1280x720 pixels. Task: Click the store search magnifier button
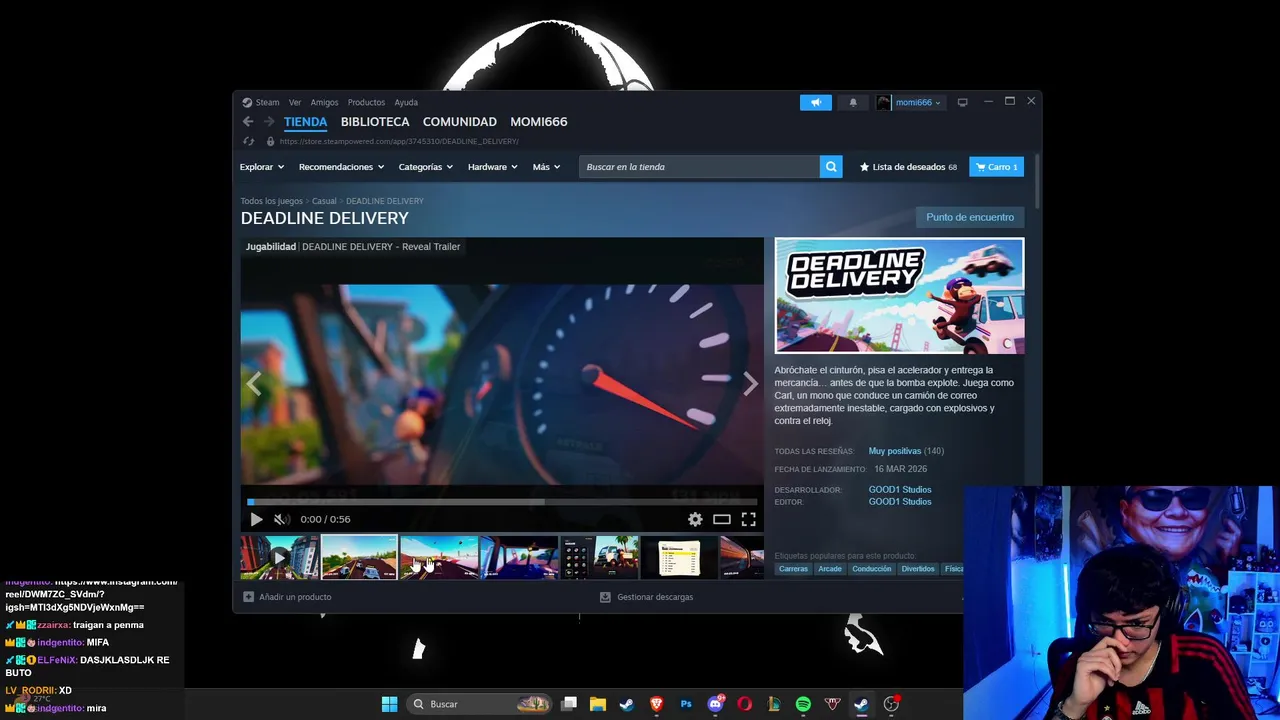[x=831, y=167]
